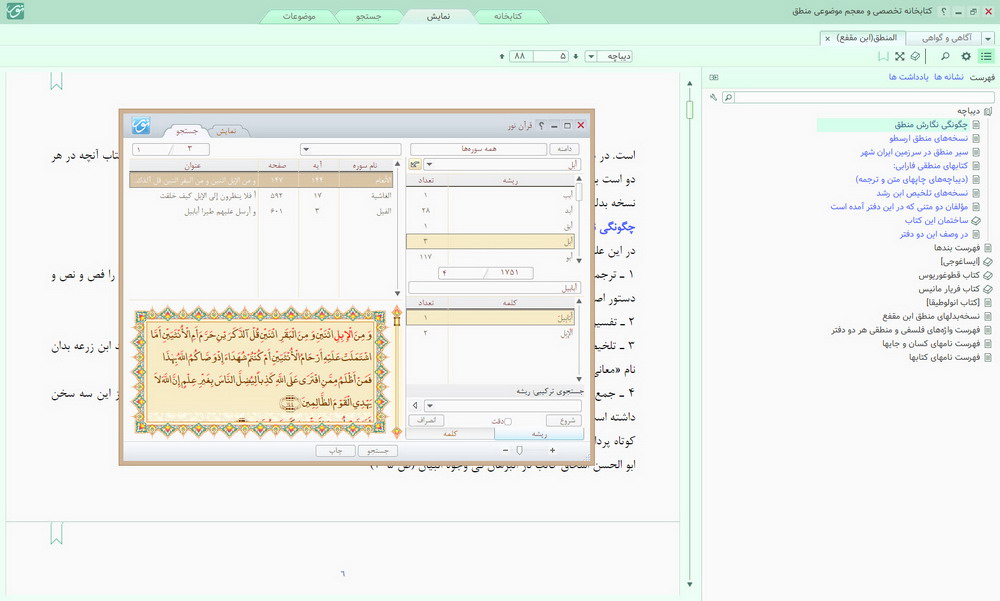Go to previous page with the up arrow
The width and height of the screenshot is (1000, 601).
pos(502,56)
